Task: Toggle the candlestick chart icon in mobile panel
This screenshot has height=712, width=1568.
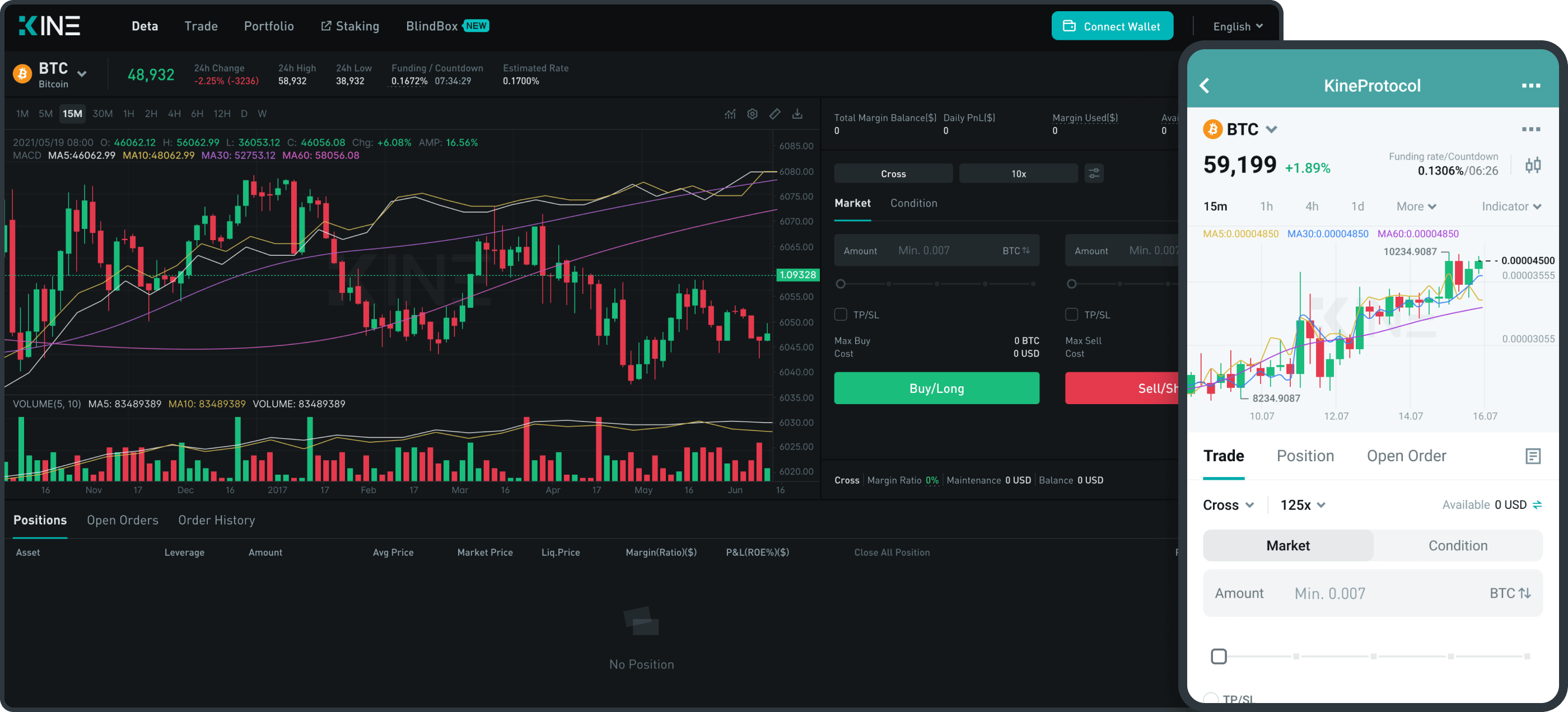Action: click(1533, 165)
